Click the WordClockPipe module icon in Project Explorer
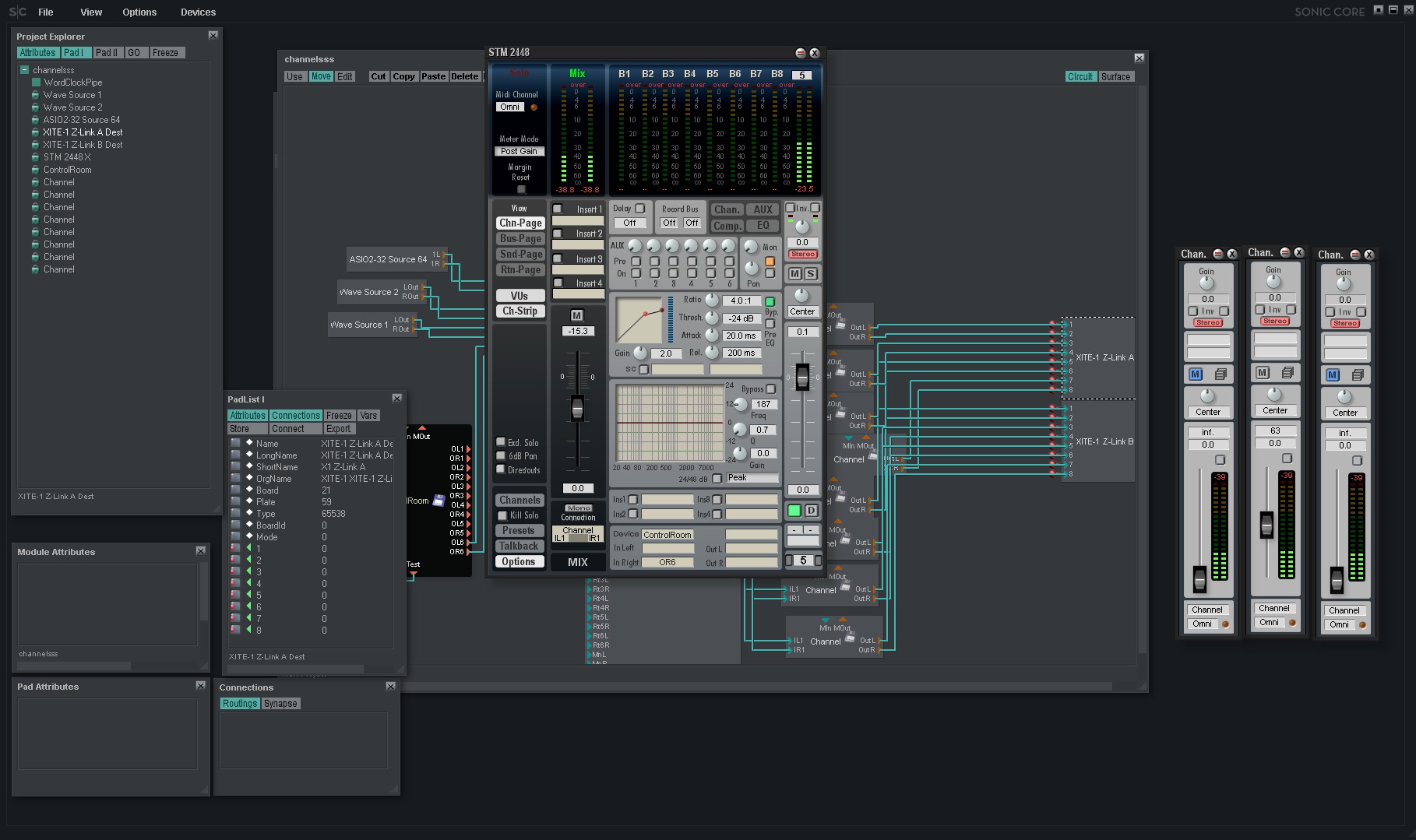Screen dimensions: 1416x840 tap(36, 83)
